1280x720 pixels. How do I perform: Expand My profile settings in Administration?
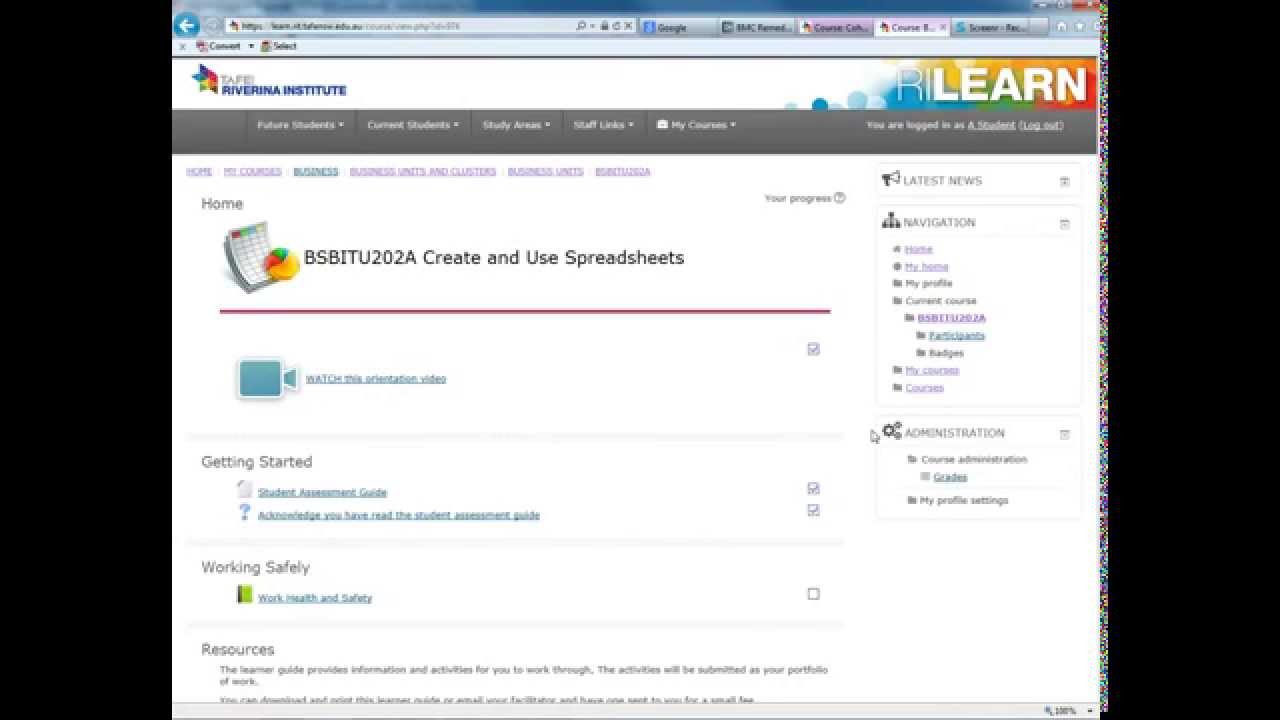(x=964, y=500)
